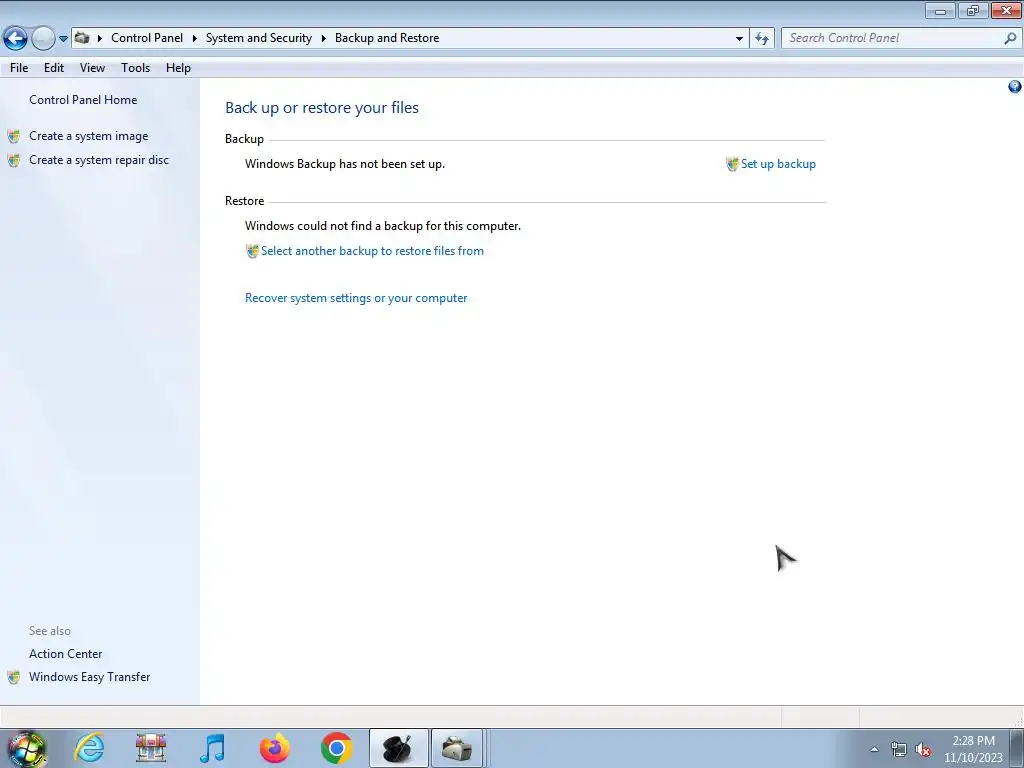The width and height of the screenshot is (1024, 768).
Task: Open the blue help question mark icon
Action: 1014,87
